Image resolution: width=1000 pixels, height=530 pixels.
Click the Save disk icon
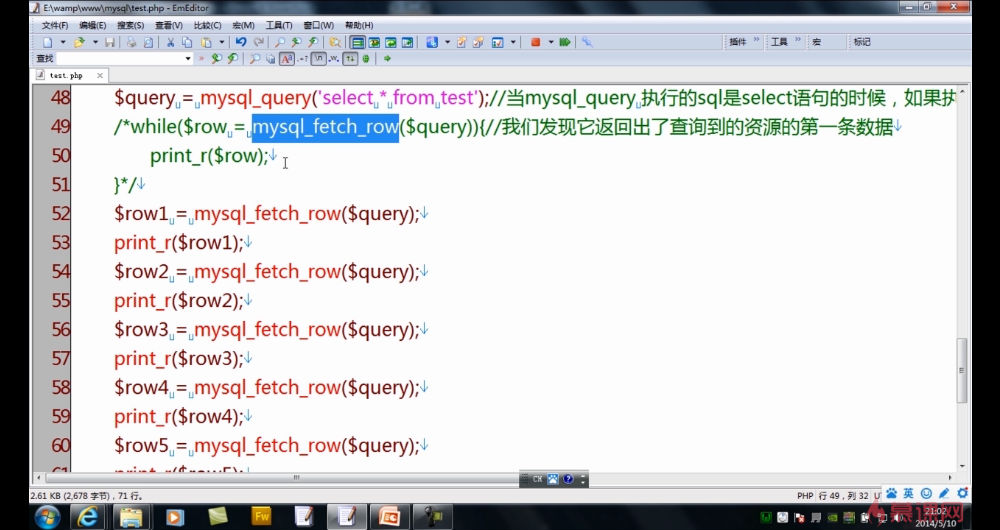tap(110, 42)
